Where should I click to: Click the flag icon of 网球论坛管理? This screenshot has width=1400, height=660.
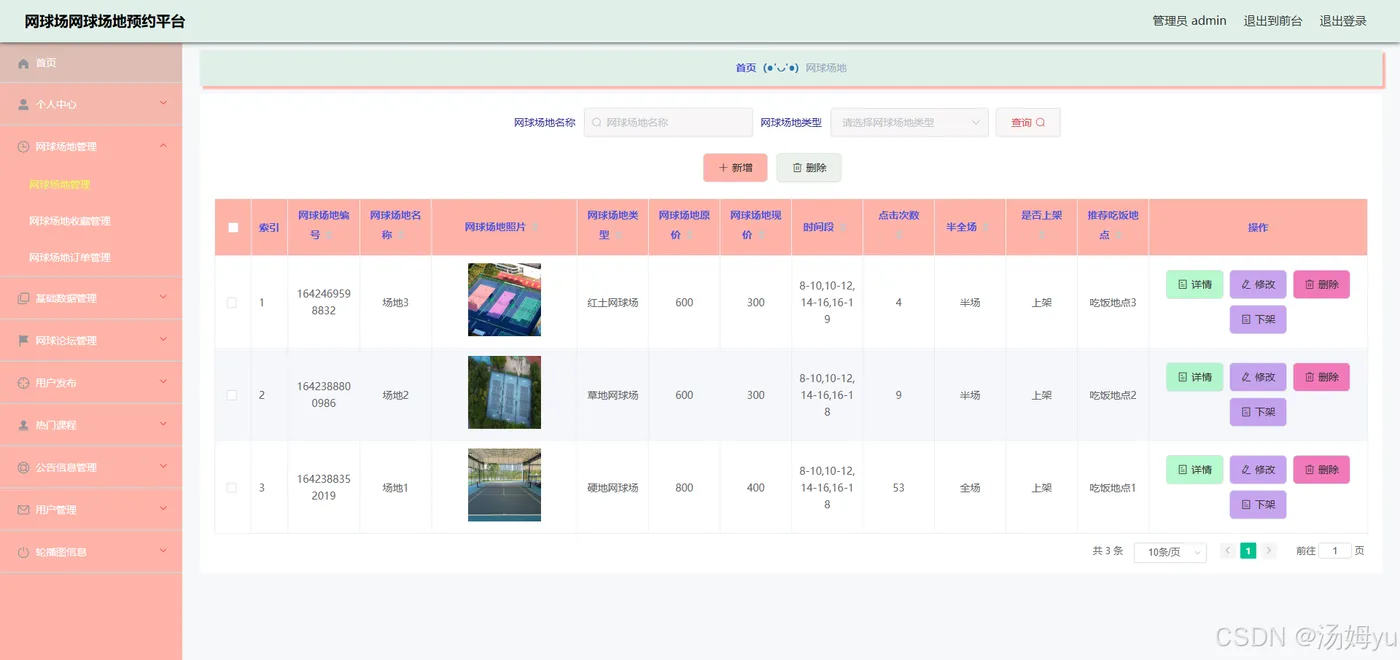24,340
